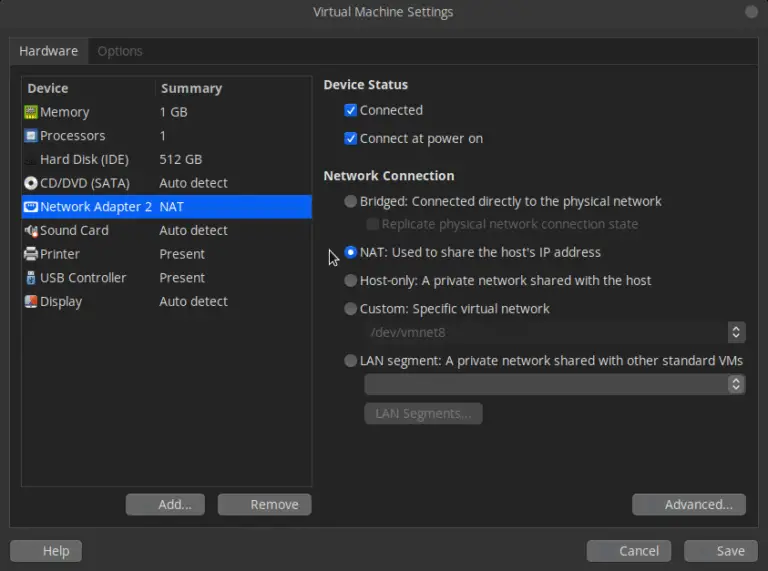This screenshot has height=571, width=768.
Task: Click the USB Controller Present summary
Action: coord(182,278)
